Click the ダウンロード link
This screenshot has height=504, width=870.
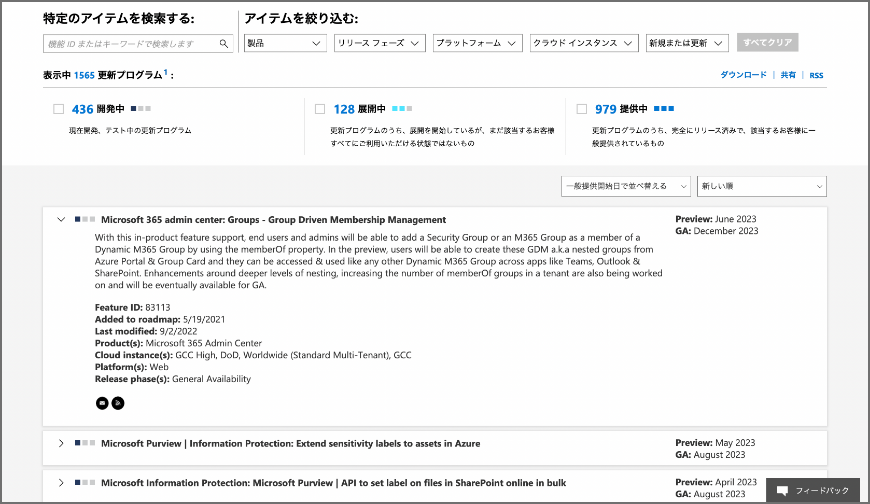[743, 75]
